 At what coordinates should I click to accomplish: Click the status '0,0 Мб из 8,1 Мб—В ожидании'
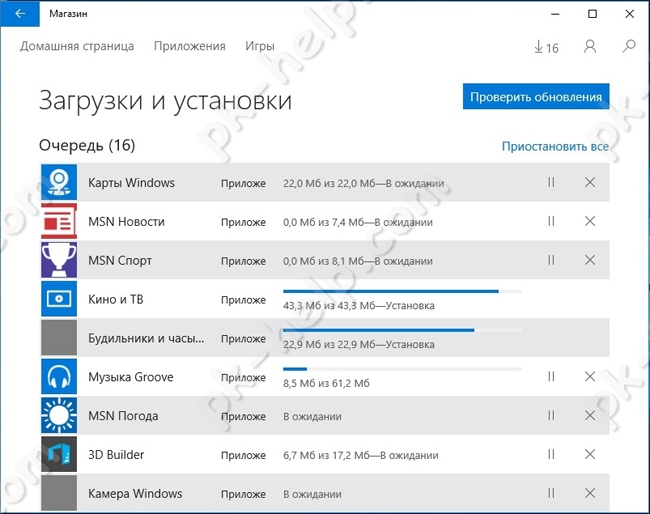(x=358, y=261)
